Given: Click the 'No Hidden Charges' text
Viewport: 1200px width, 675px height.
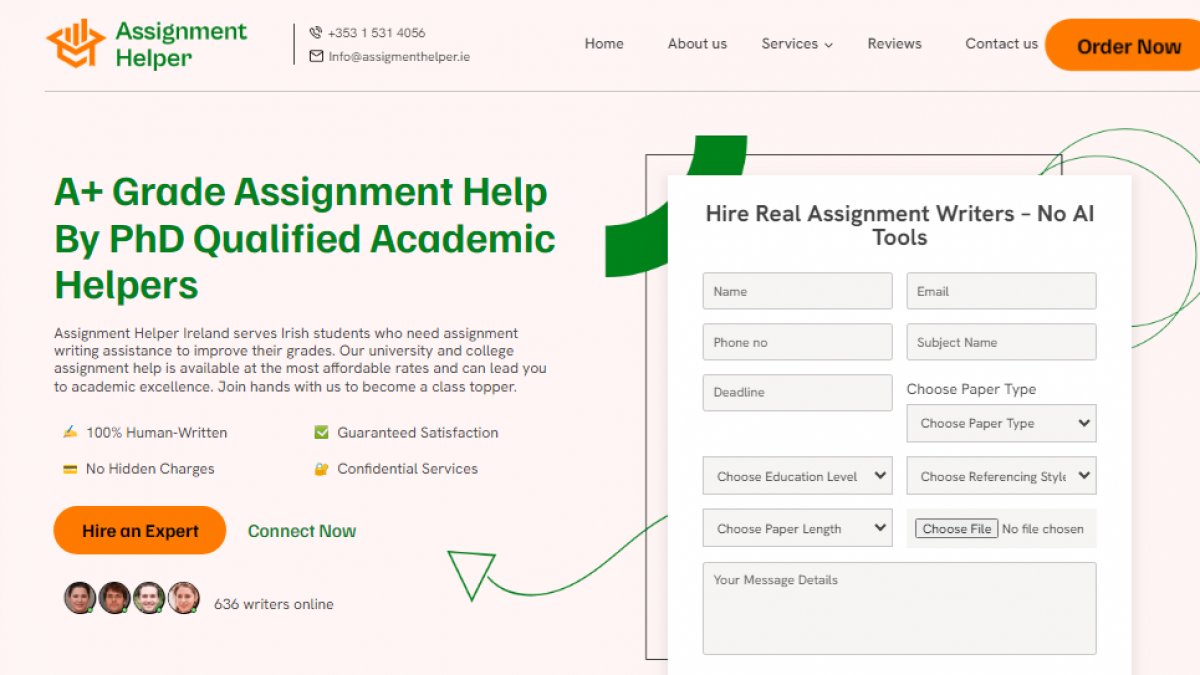Looking at the screenshot, I should (x=150, y=469).
